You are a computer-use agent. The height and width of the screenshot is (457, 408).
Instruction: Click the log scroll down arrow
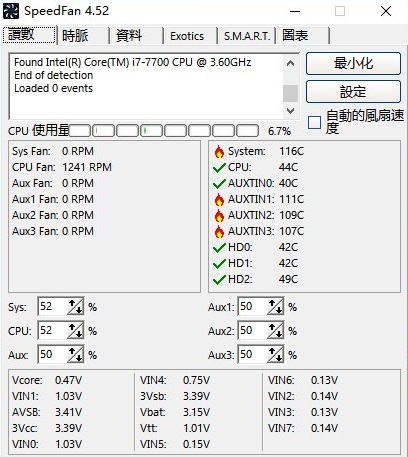click(290, 110)
